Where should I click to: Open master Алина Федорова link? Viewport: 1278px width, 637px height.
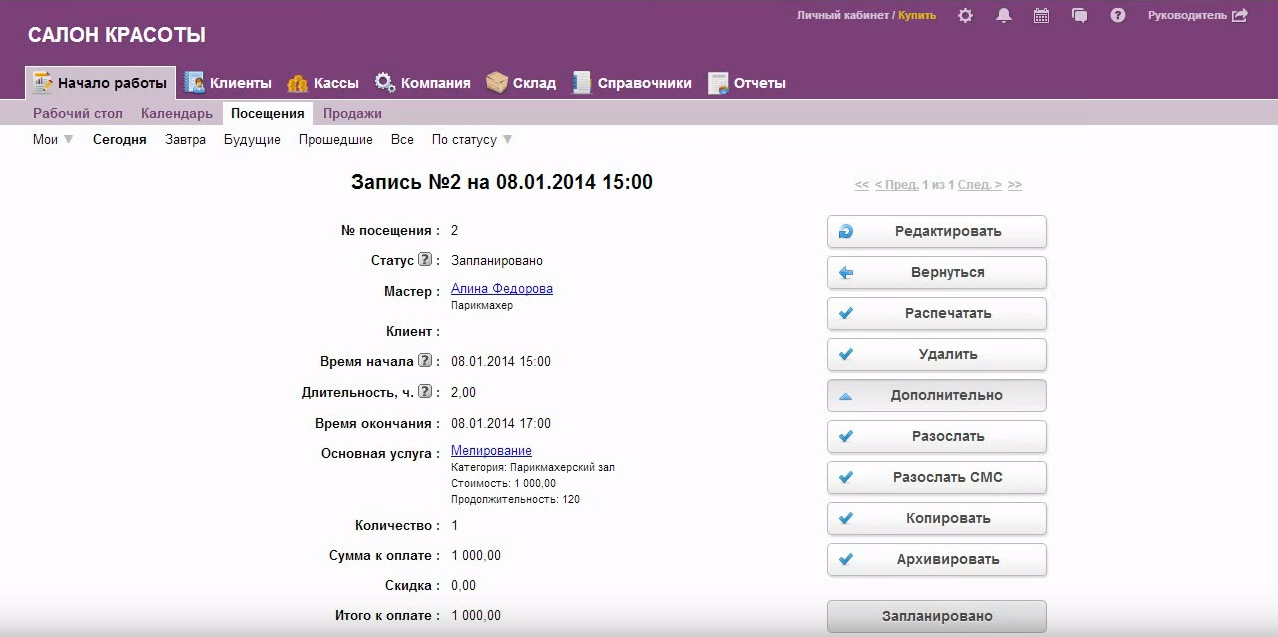click(501, 289)
